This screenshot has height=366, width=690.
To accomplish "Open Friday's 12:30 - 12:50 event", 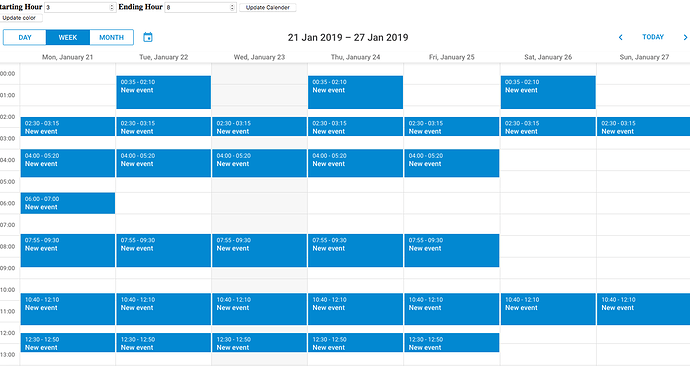I will point(451,343).
